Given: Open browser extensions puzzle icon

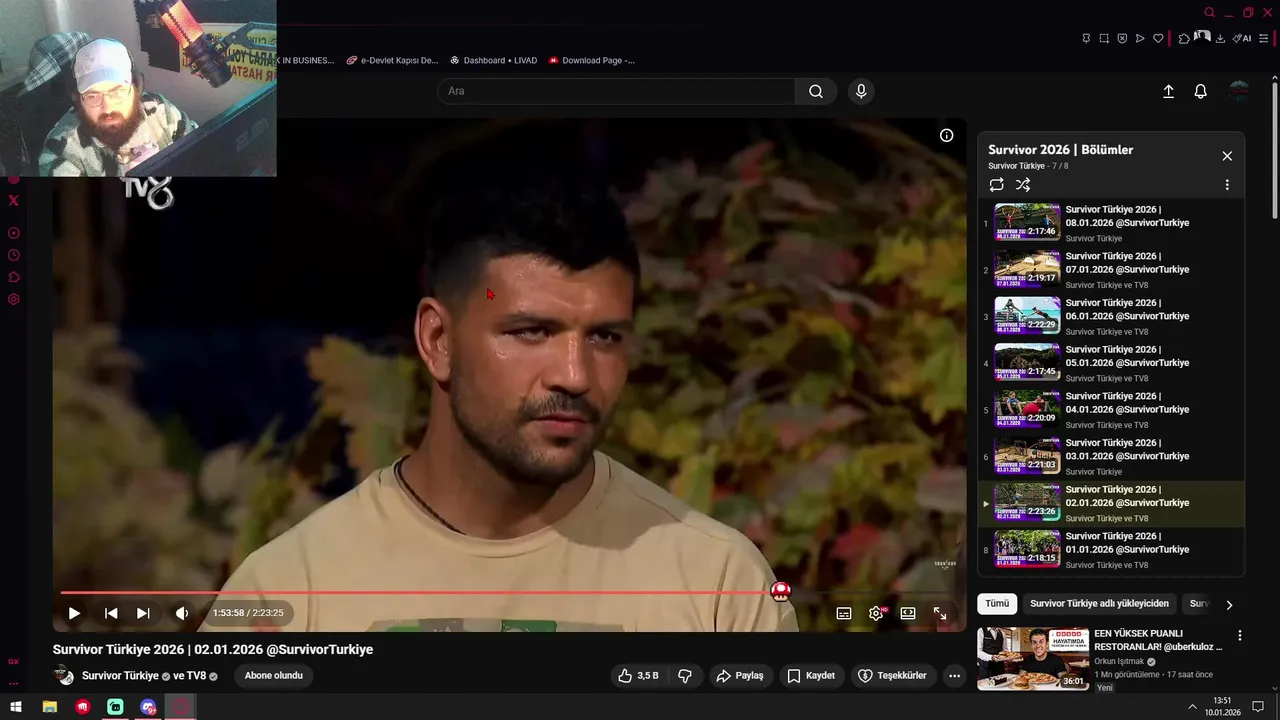Looking at the screenshot, I should (1184, 38).
